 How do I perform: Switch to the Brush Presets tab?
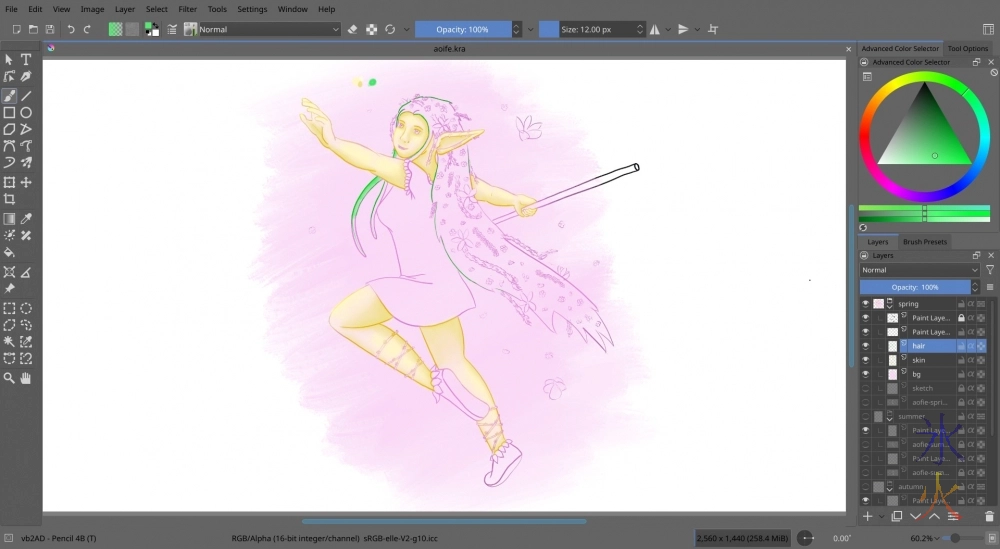coord(924,242)
